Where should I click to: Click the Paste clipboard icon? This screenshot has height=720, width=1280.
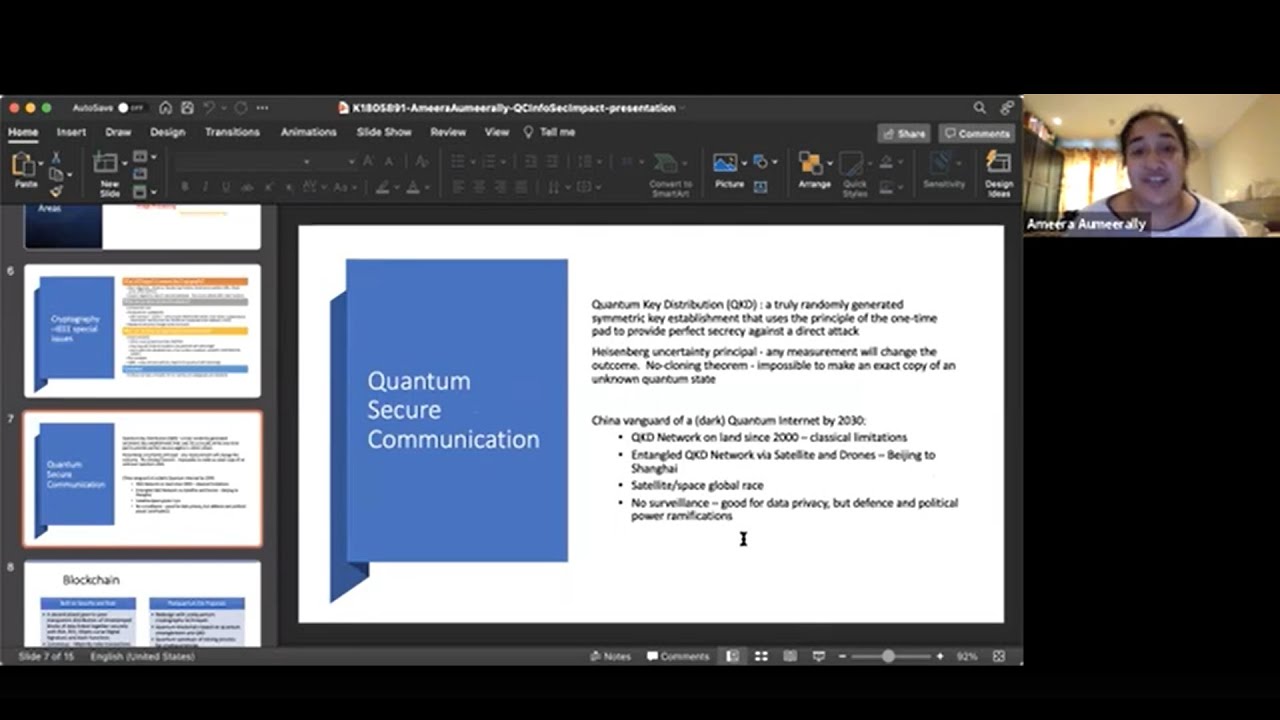[x=25, y=165]
